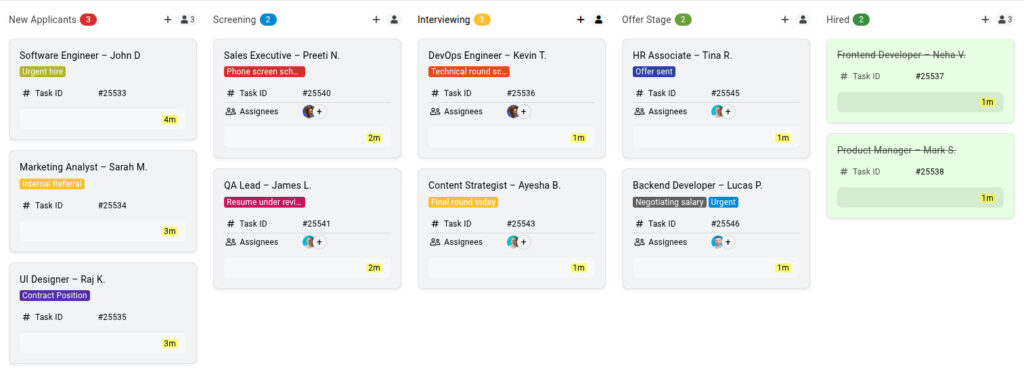Open HR Associate – Tina R. card title

(682, 55)
